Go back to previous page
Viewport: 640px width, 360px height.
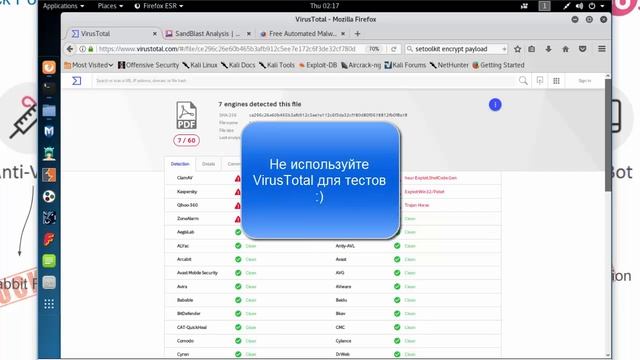(x=70, y=49)
